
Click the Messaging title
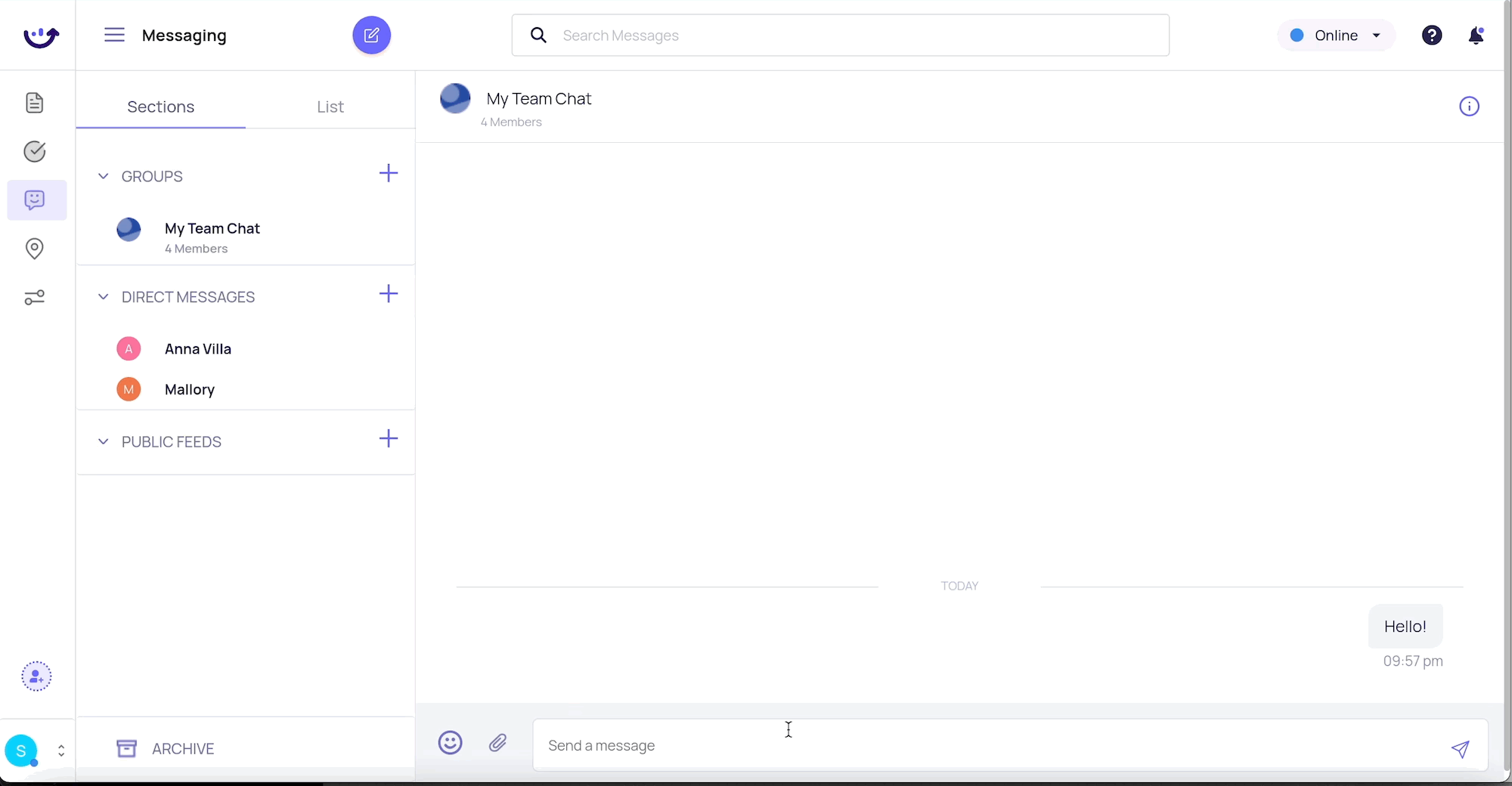tap(184, 36)
